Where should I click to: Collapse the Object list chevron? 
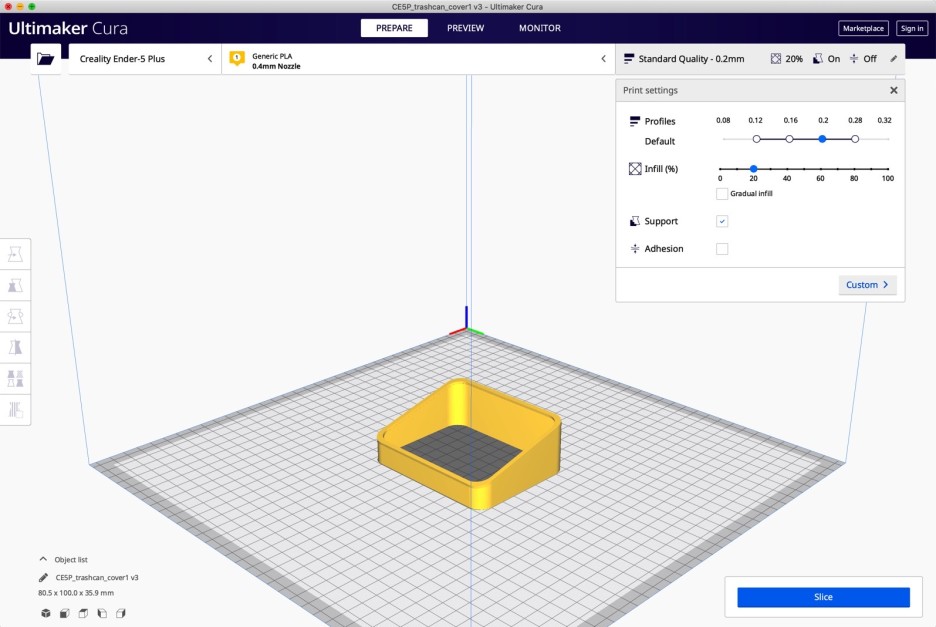click(43, 559)
